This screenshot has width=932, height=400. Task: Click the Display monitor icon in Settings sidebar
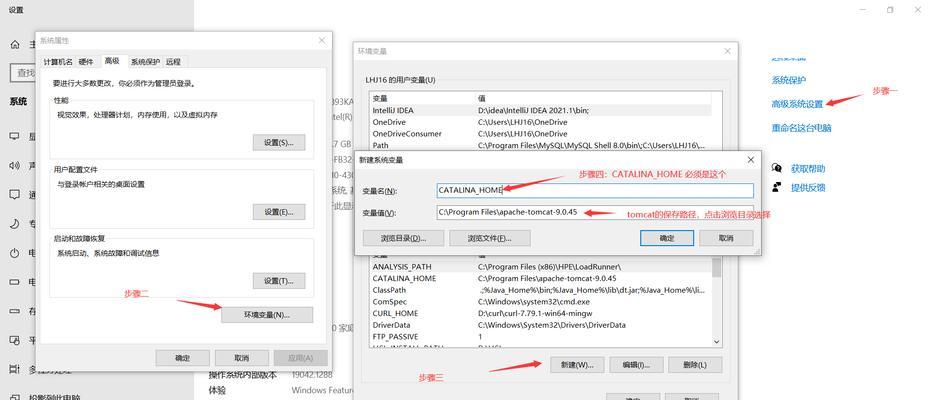coord(15,136)
